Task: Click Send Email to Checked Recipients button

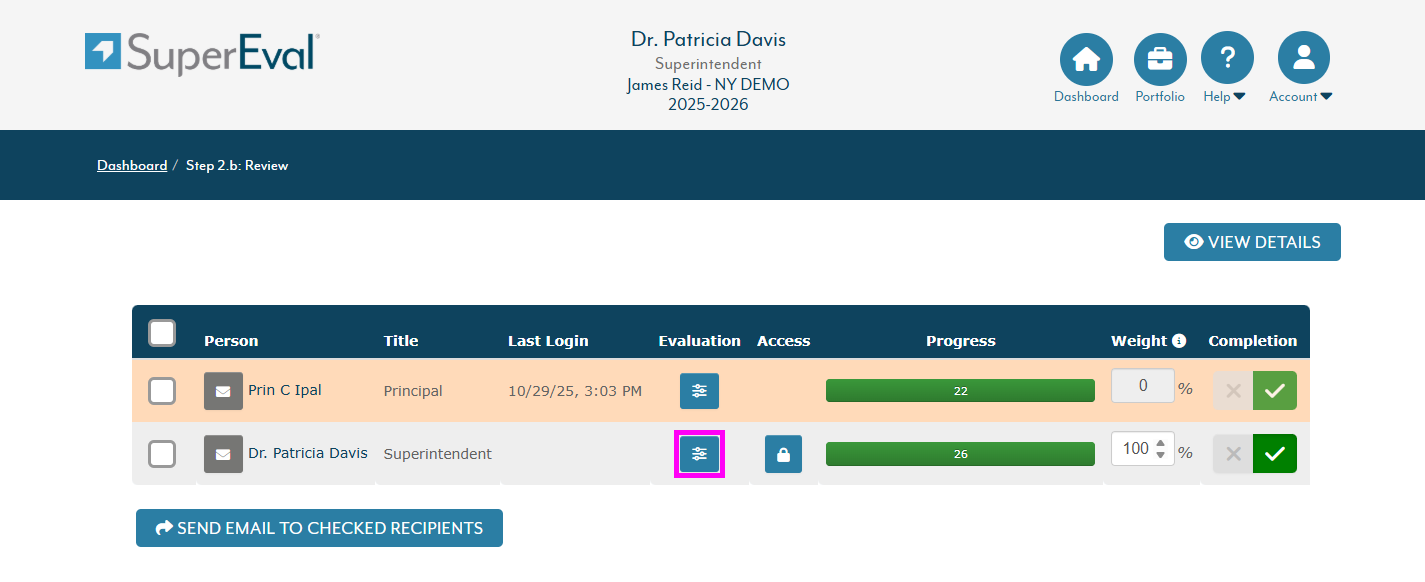Action: (x=319, y=528)
